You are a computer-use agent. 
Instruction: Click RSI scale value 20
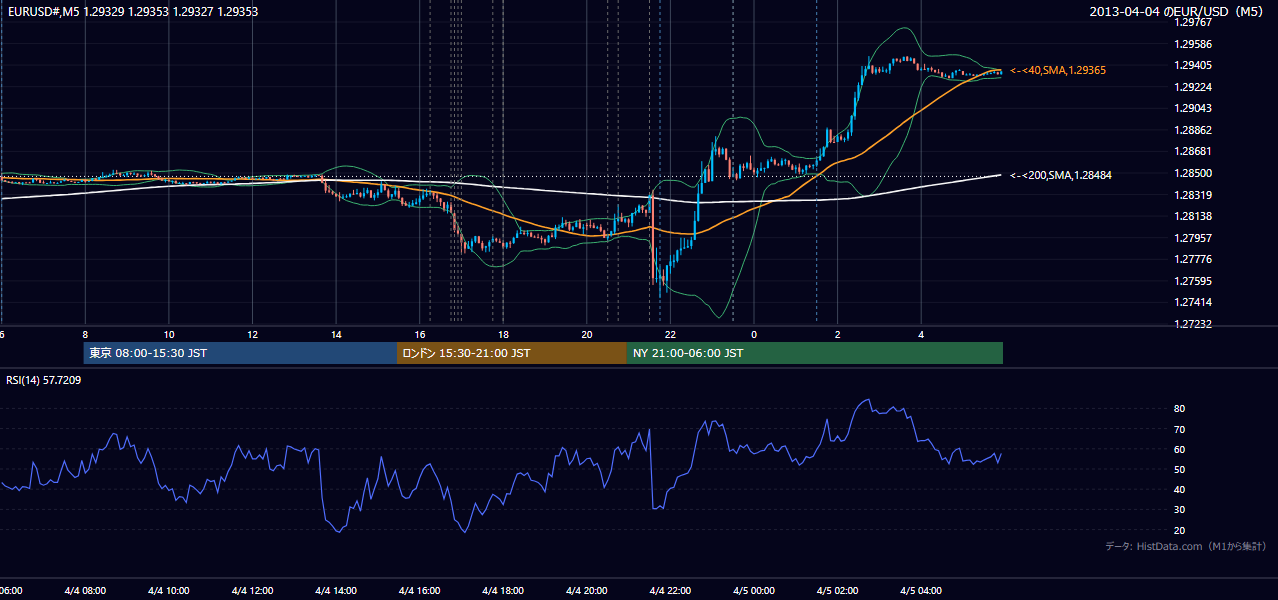(1179, 530)
